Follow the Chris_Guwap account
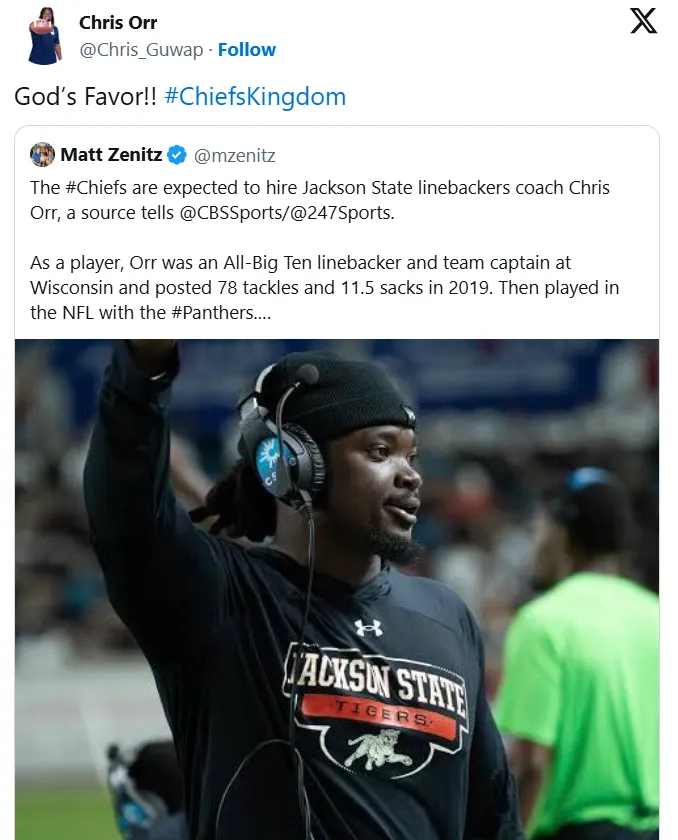 tap(247, 49)
